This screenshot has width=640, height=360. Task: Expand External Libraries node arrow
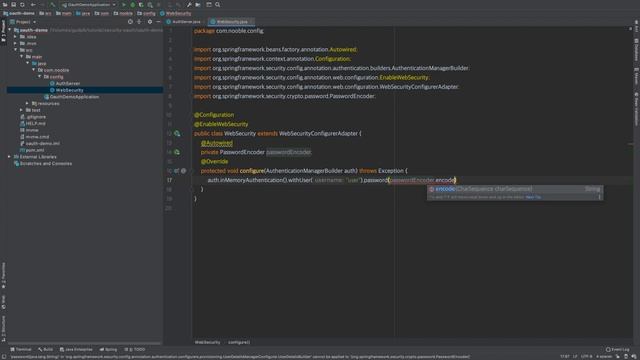coord(9,157)
